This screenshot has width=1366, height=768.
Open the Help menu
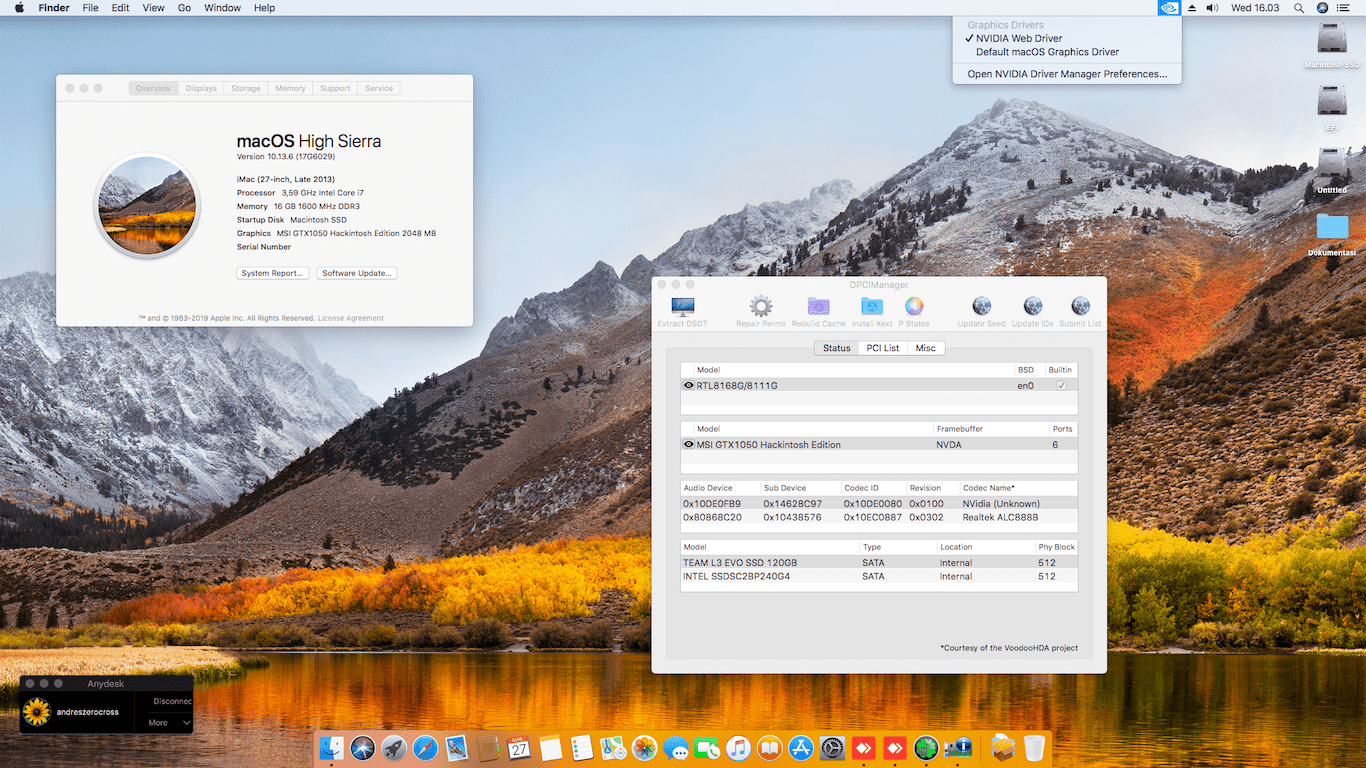(x=264, y=8)
